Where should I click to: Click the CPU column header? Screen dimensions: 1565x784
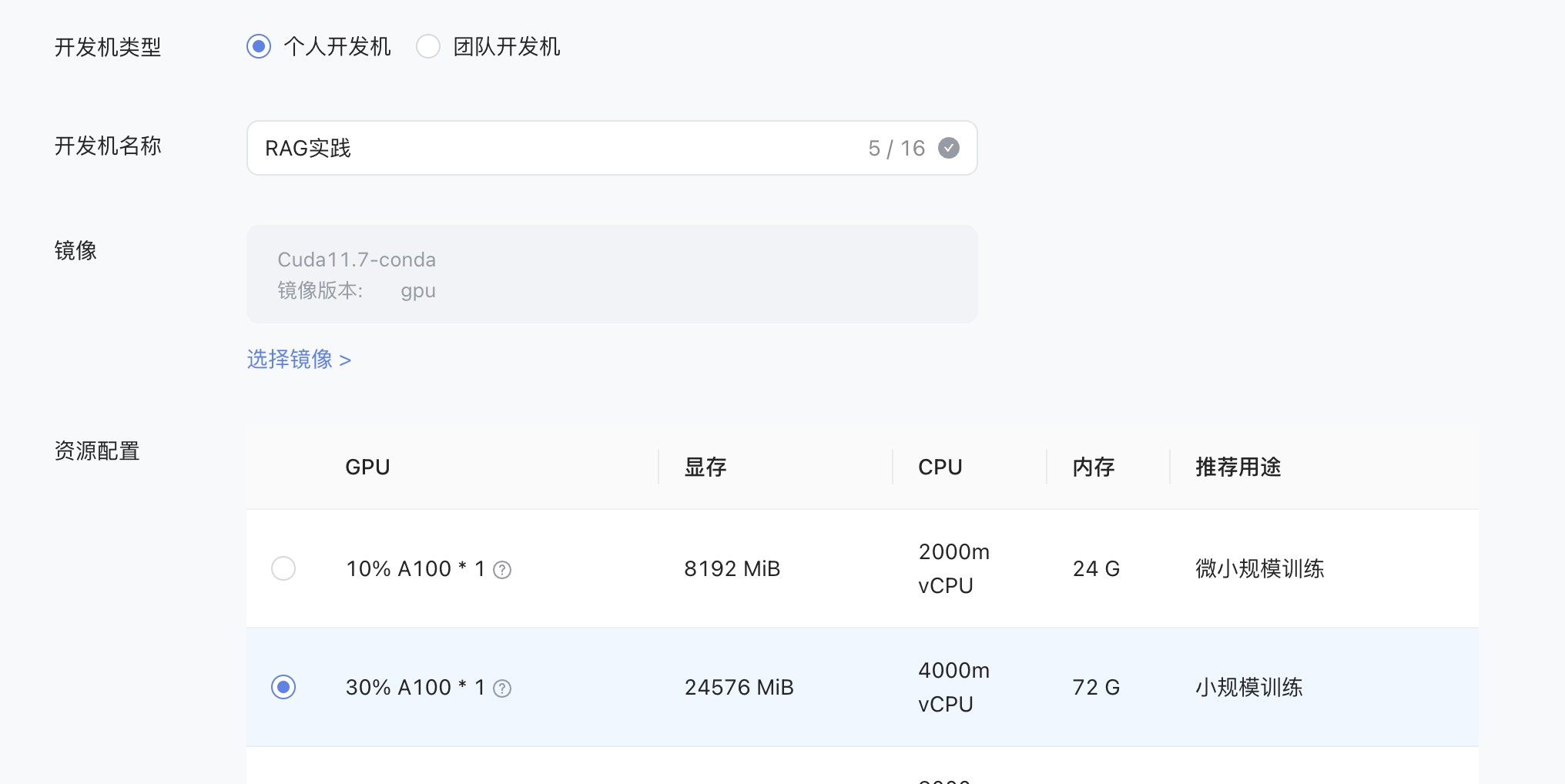pyautogui.click(x=940, y=467)
